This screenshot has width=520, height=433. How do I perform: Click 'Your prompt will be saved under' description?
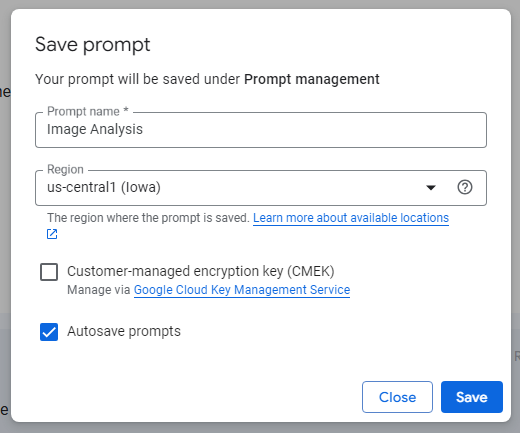137,80
